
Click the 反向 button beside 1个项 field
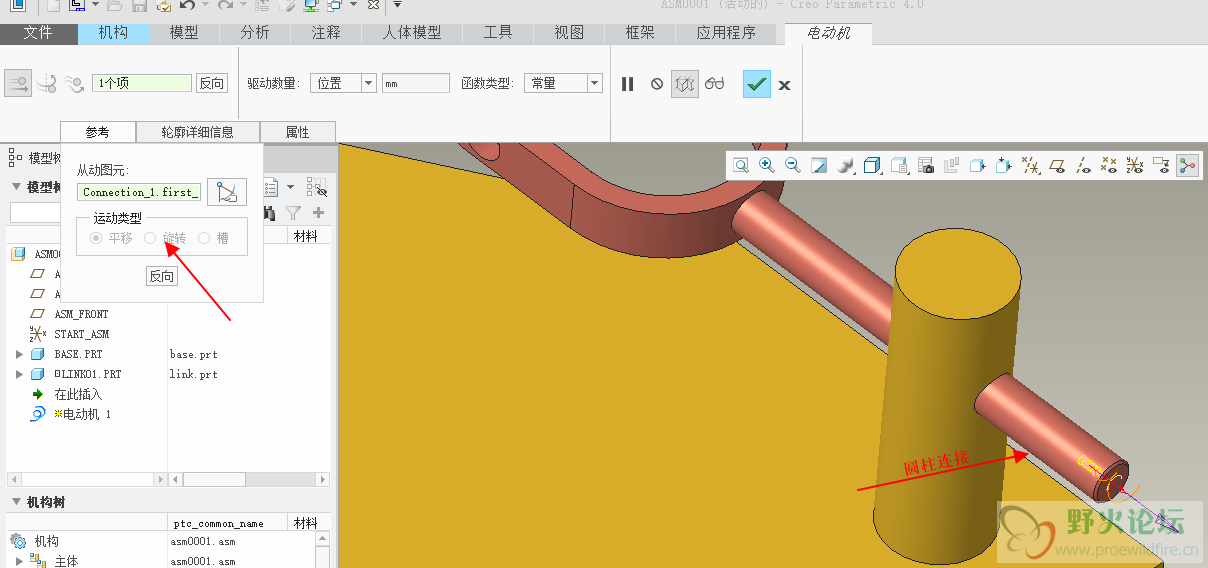click(x=212, y=83)
